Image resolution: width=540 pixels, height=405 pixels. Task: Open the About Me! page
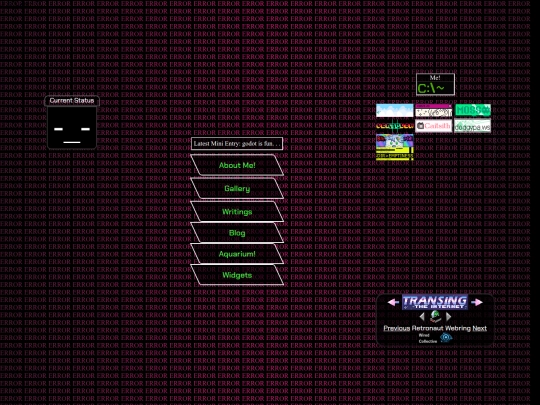click(x=237, y=165)
